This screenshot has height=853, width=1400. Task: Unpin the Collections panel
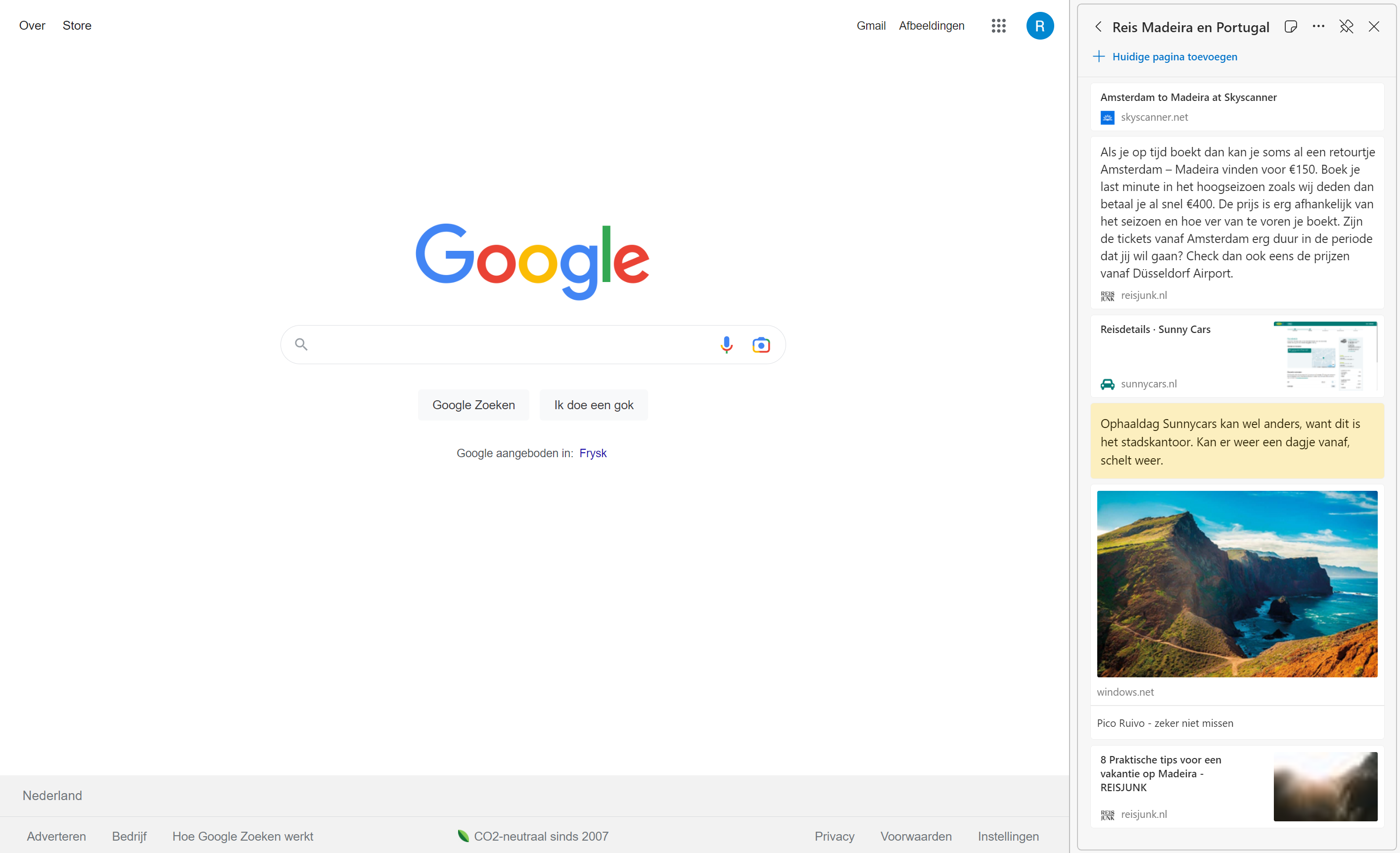coord(1346,27)
